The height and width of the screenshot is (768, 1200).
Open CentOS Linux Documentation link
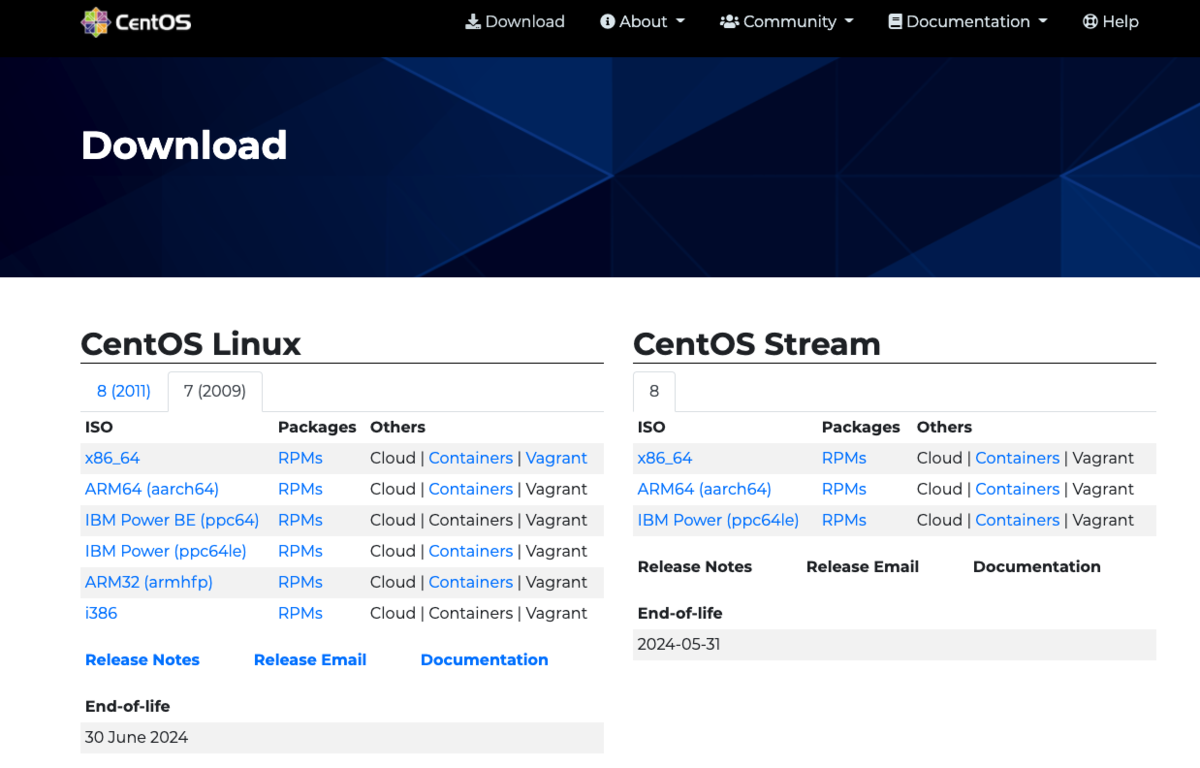(x=484, y=660)
